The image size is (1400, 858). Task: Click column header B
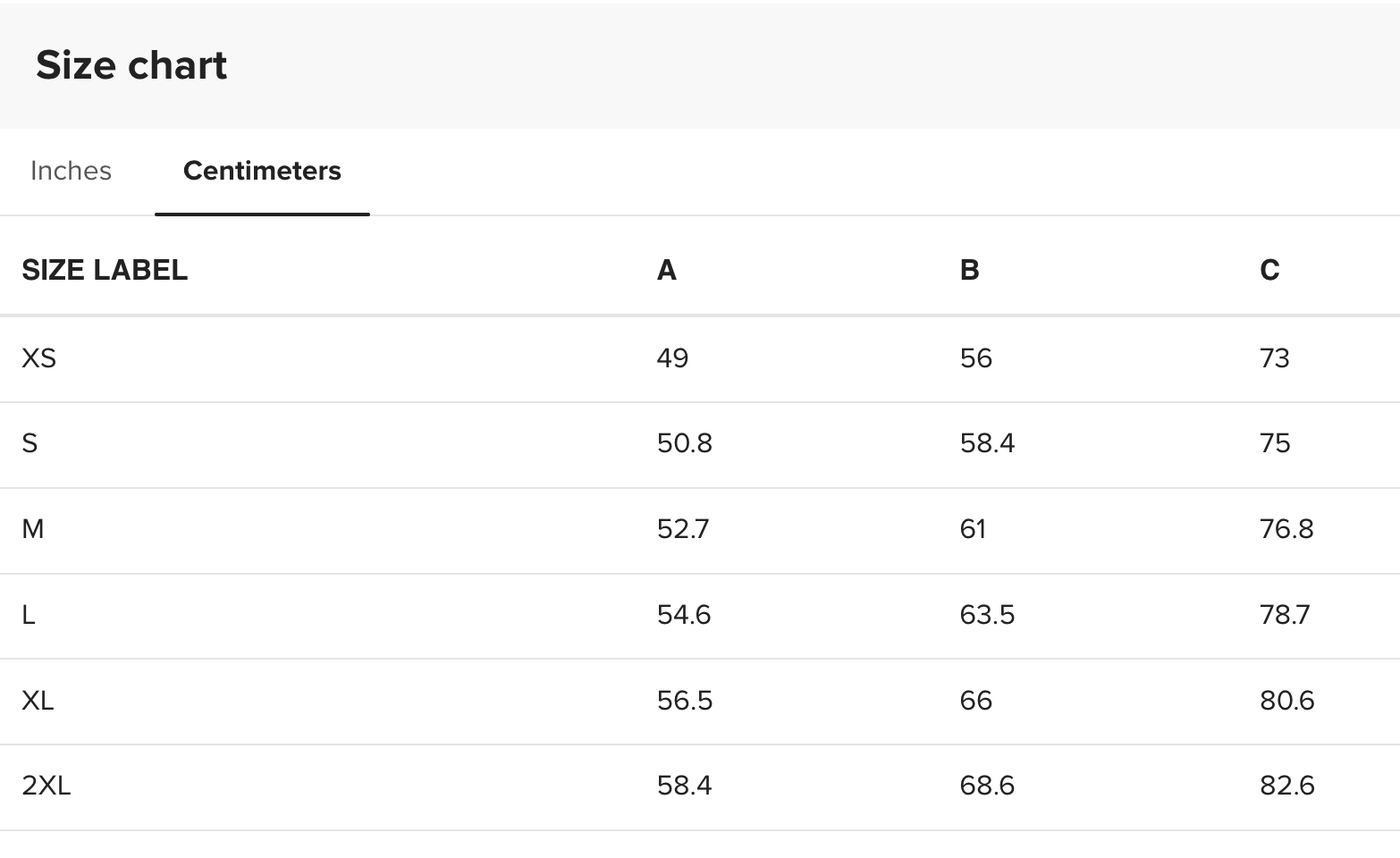point(970,270)
